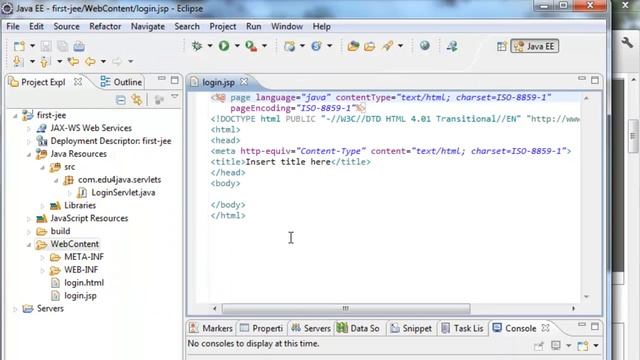This screenshot has width=640, height=360.
Task: Expand the Servers node
Action: point(15,309)
